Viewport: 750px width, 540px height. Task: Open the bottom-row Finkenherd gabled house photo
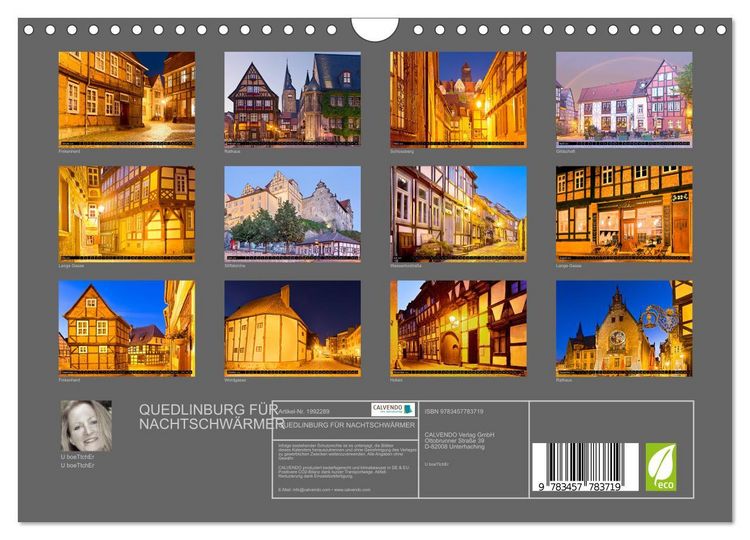click(127, 328)
